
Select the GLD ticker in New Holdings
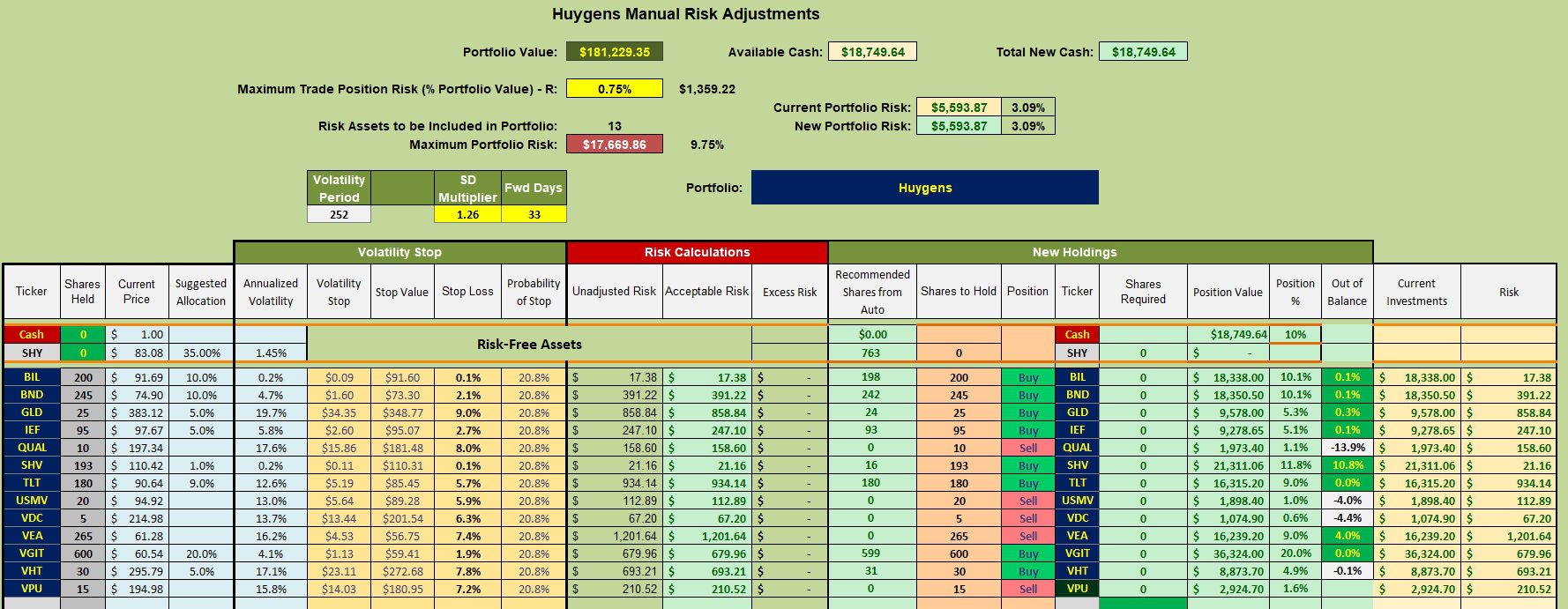(x=1077, y=412)
